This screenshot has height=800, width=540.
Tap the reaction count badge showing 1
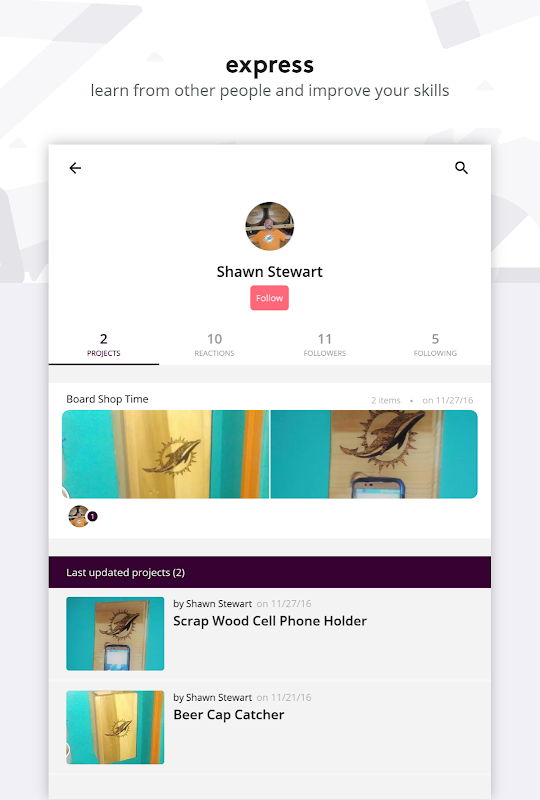pos(92,516)
